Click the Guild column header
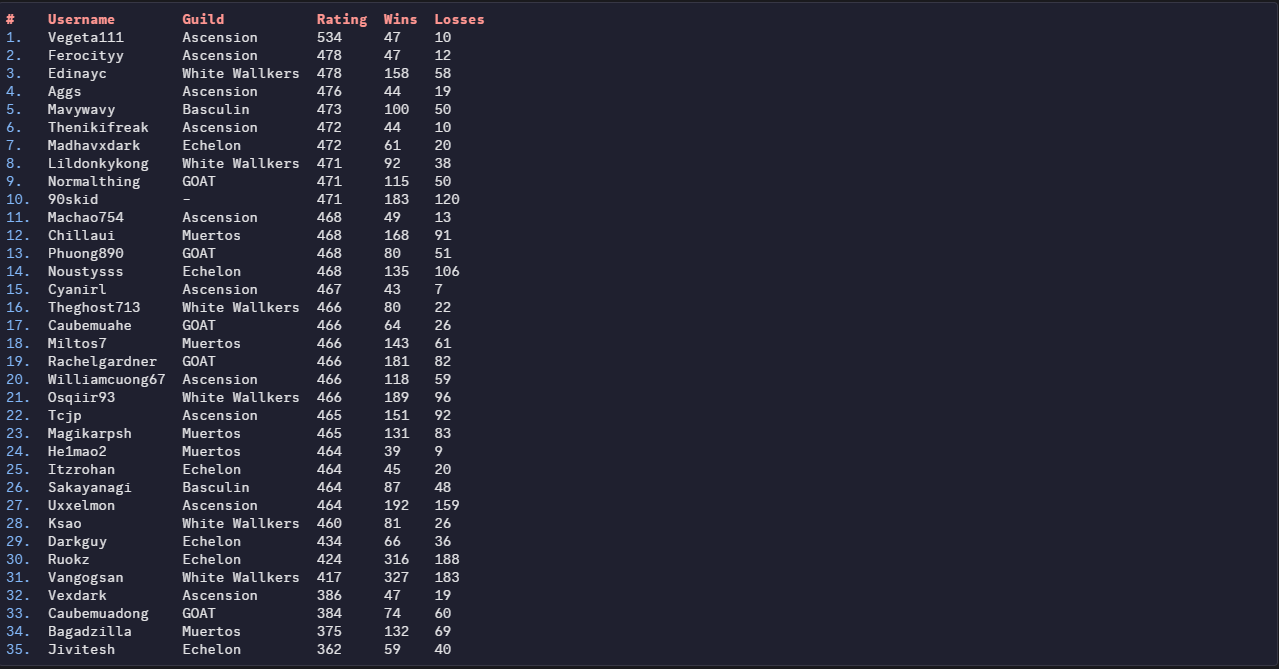Viewport: 1279px width, 669px height. [x=203, y=19]
